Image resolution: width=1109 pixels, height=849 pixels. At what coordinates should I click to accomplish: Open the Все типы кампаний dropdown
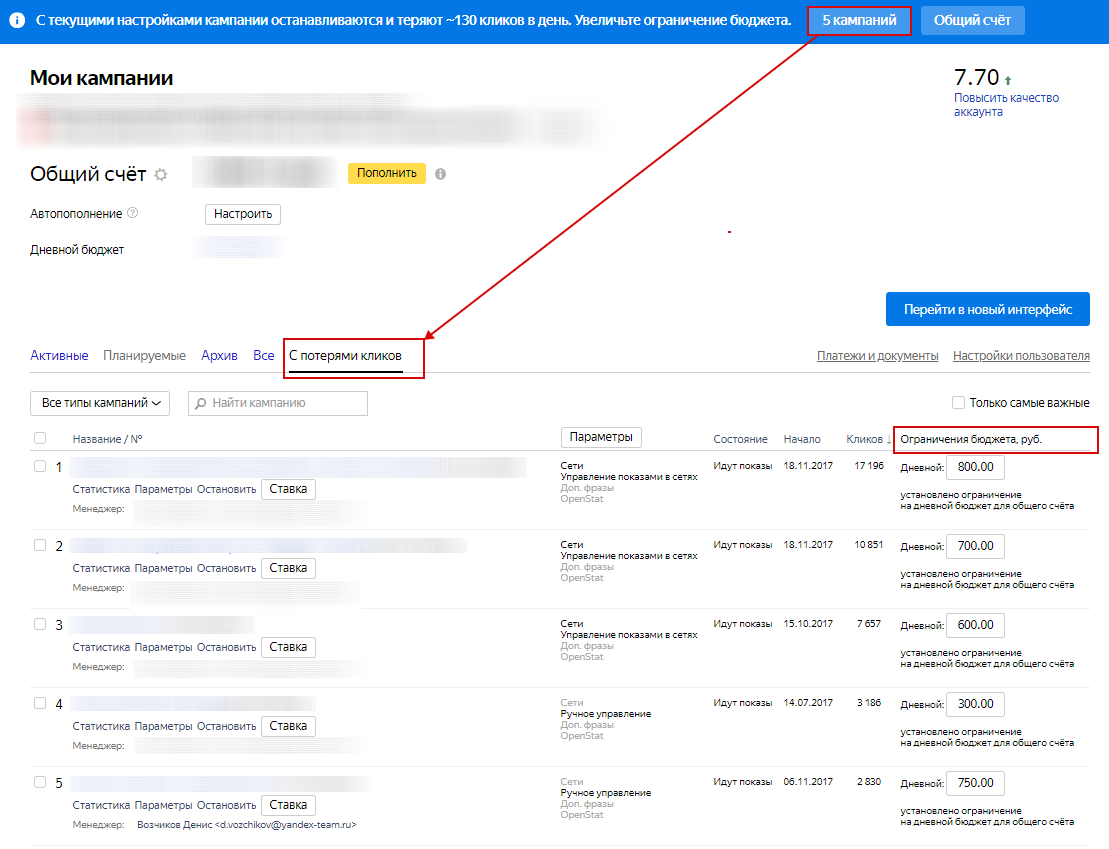tap(100, 403)
